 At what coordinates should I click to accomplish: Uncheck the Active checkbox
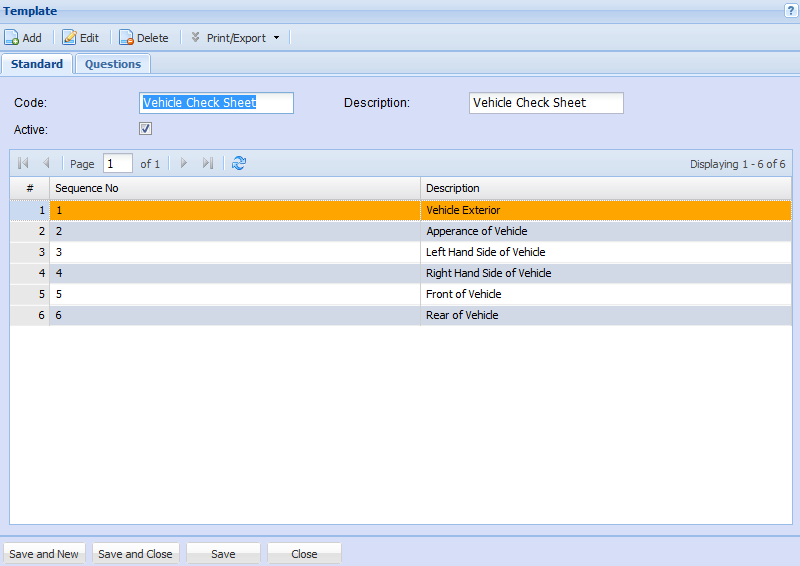tap(145, 129)
